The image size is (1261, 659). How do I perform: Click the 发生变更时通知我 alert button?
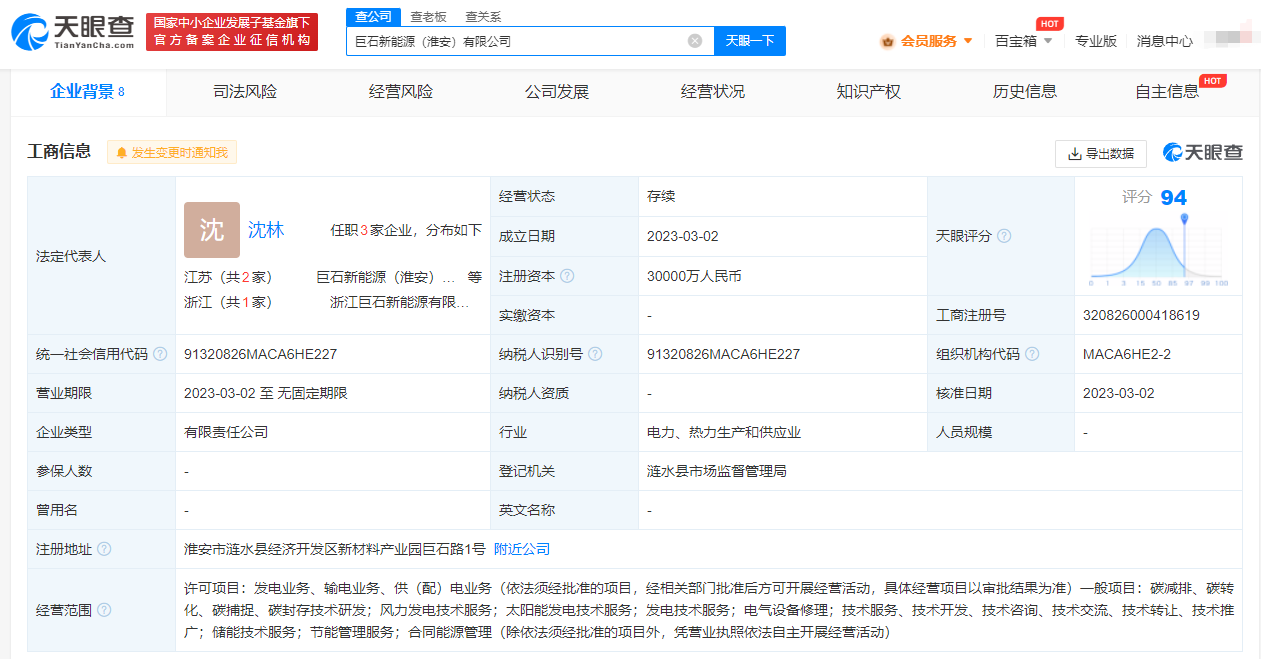click(172, 153)
